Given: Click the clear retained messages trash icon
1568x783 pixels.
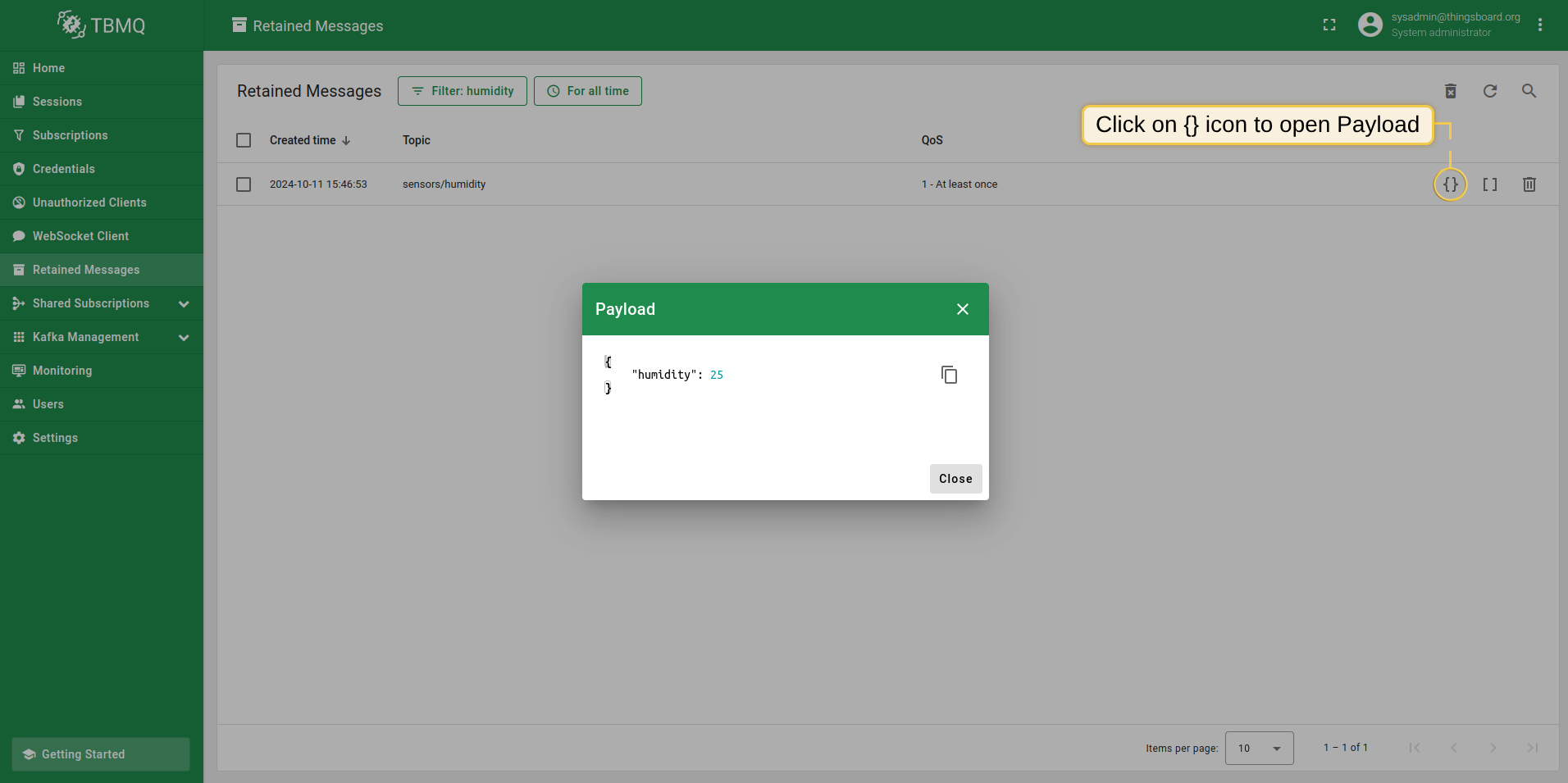Looking at the screenshot, I should 1450,91.
